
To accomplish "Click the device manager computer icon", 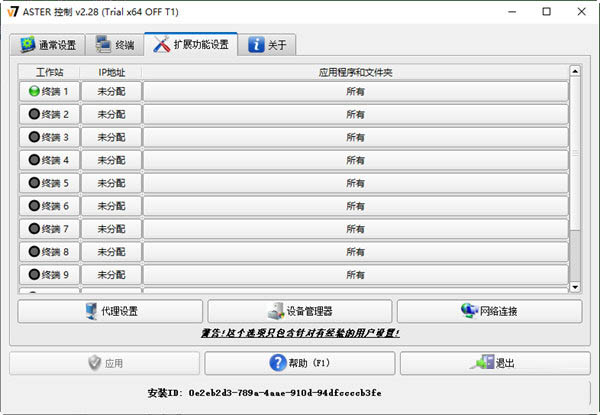I will 275,311.
